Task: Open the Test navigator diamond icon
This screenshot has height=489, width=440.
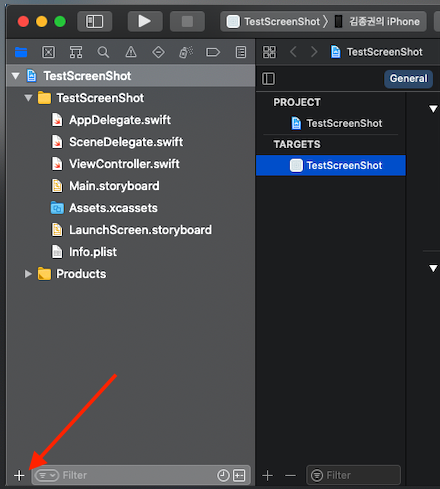Action: point(158,52)
